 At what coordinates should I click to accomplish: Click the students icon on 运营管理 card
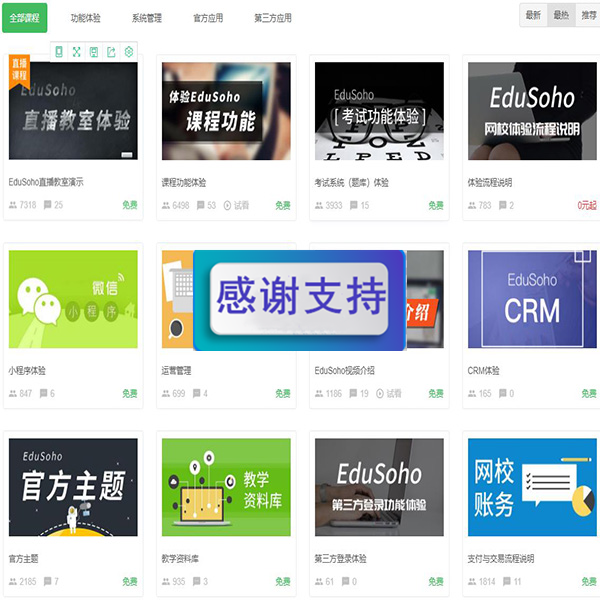(166, 394)
